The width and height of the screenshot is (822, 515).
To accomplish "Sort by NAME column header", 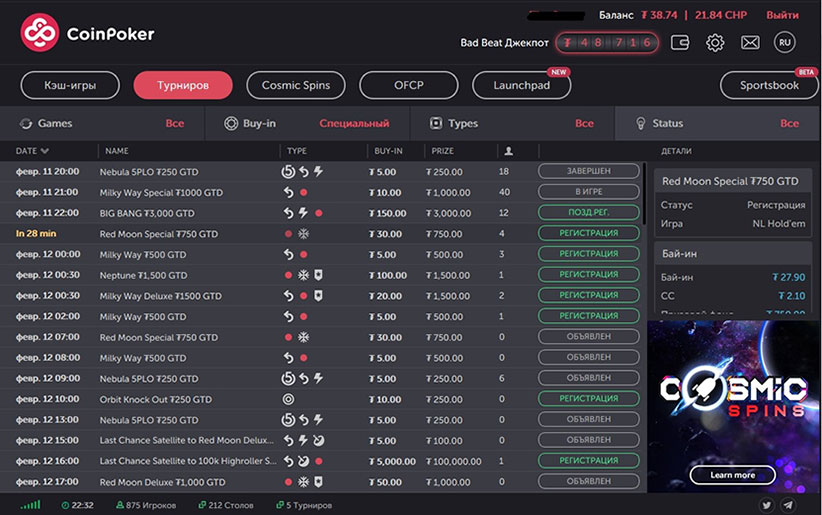I will coord(116,151).
